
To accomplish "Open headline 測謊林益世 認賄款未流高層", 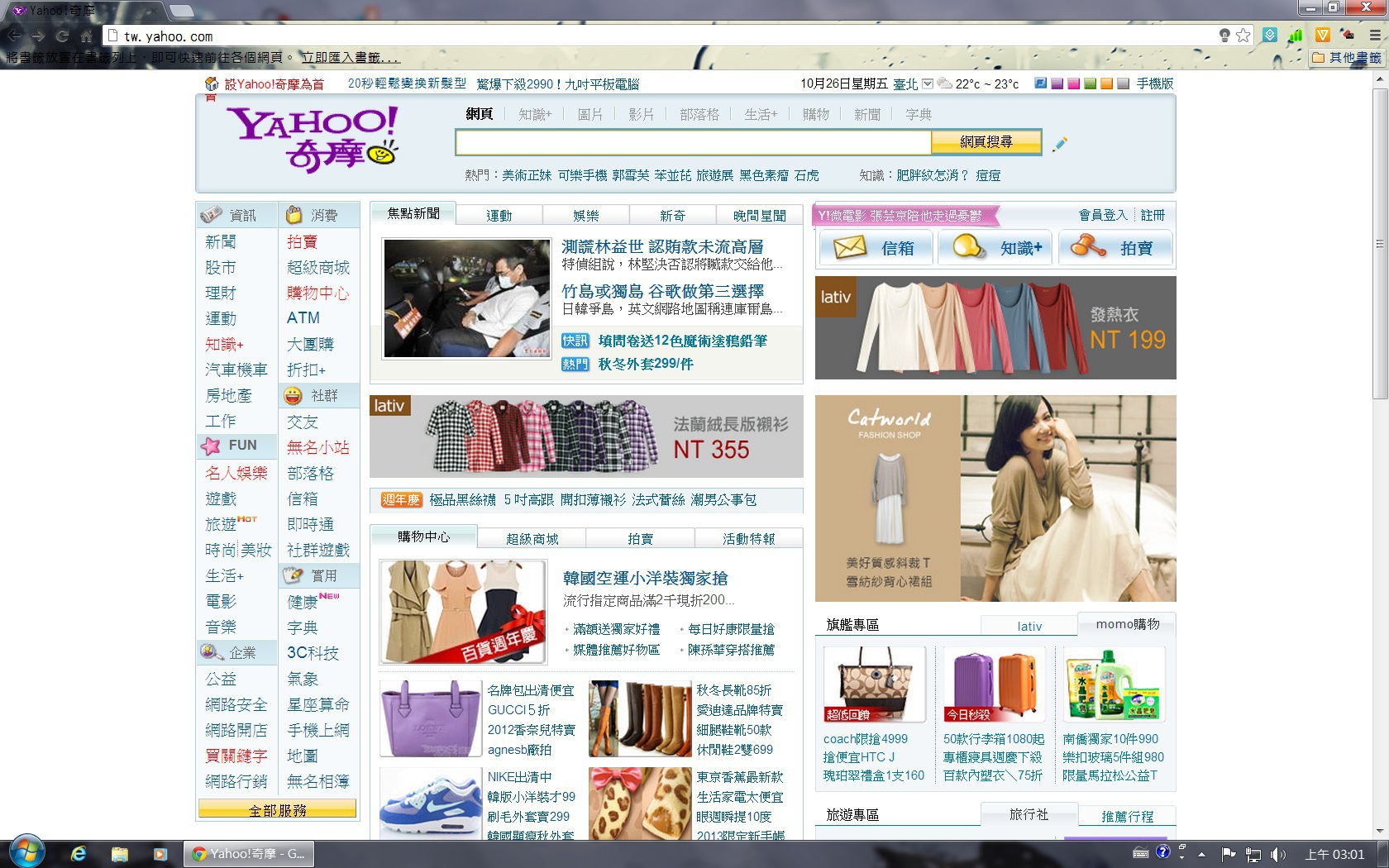I will (x=663, y=246).
